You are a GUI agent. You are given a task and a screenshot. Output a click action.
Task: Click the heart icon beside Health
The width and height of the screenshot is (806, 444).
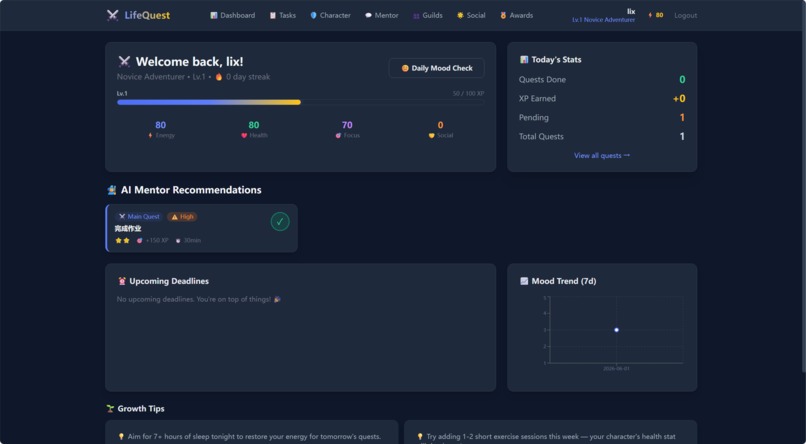point(244,135)
